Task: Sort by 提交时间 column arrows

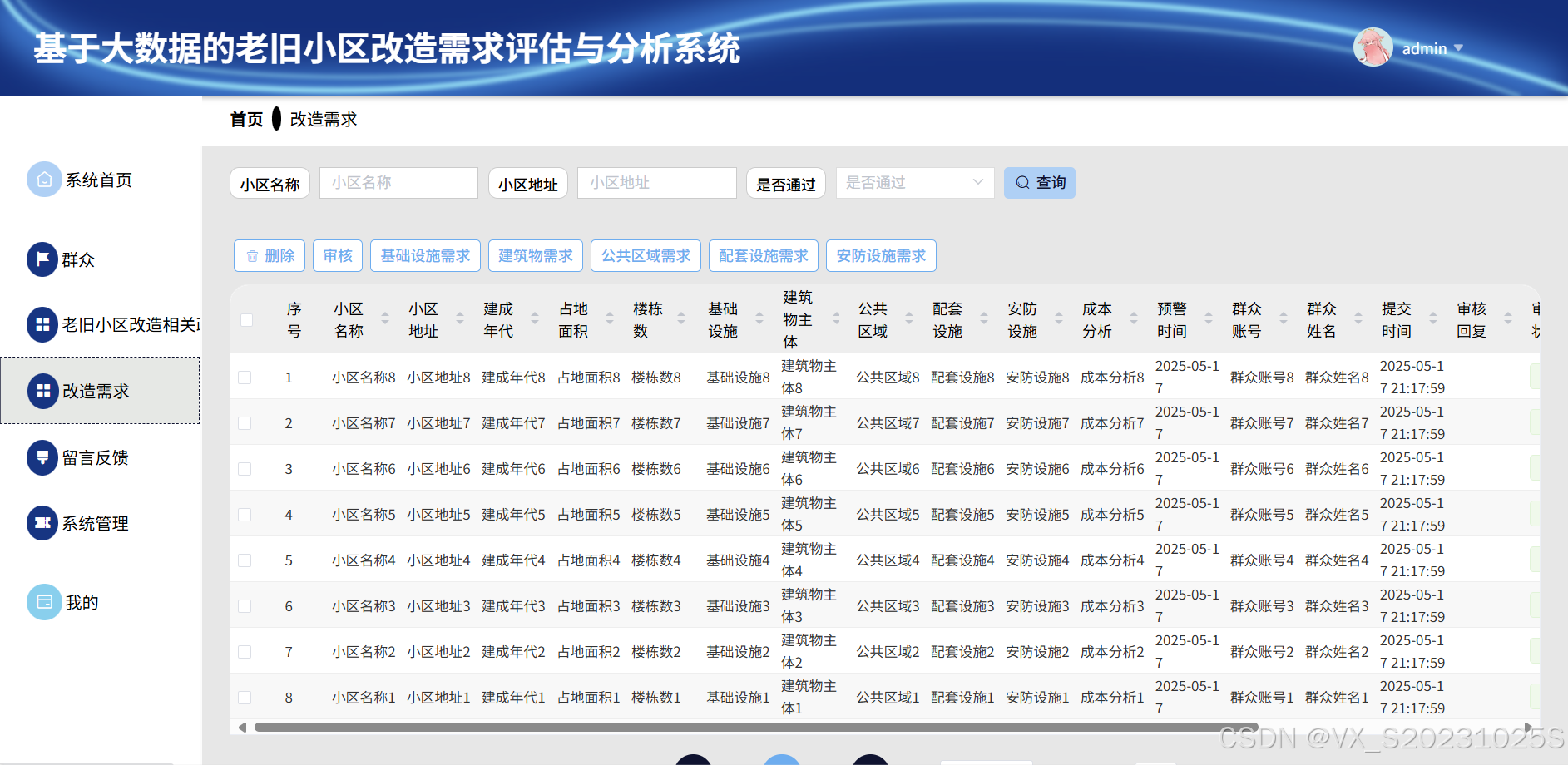Action: (x=1433, y=318)
